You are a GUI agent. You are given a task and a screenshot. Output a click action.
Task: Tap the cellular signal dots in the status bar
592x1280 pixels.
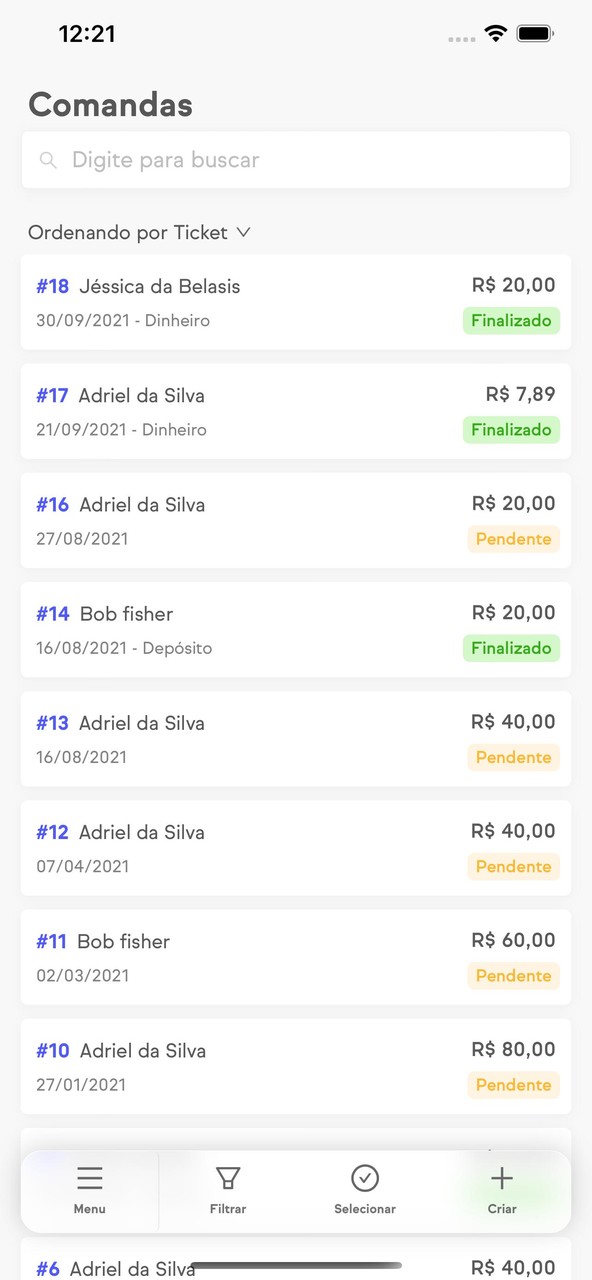461,36
